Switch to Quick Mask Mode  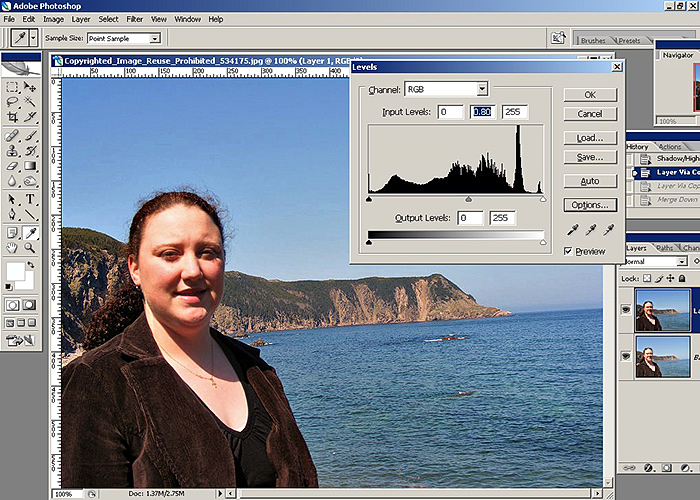pos(29,305)
